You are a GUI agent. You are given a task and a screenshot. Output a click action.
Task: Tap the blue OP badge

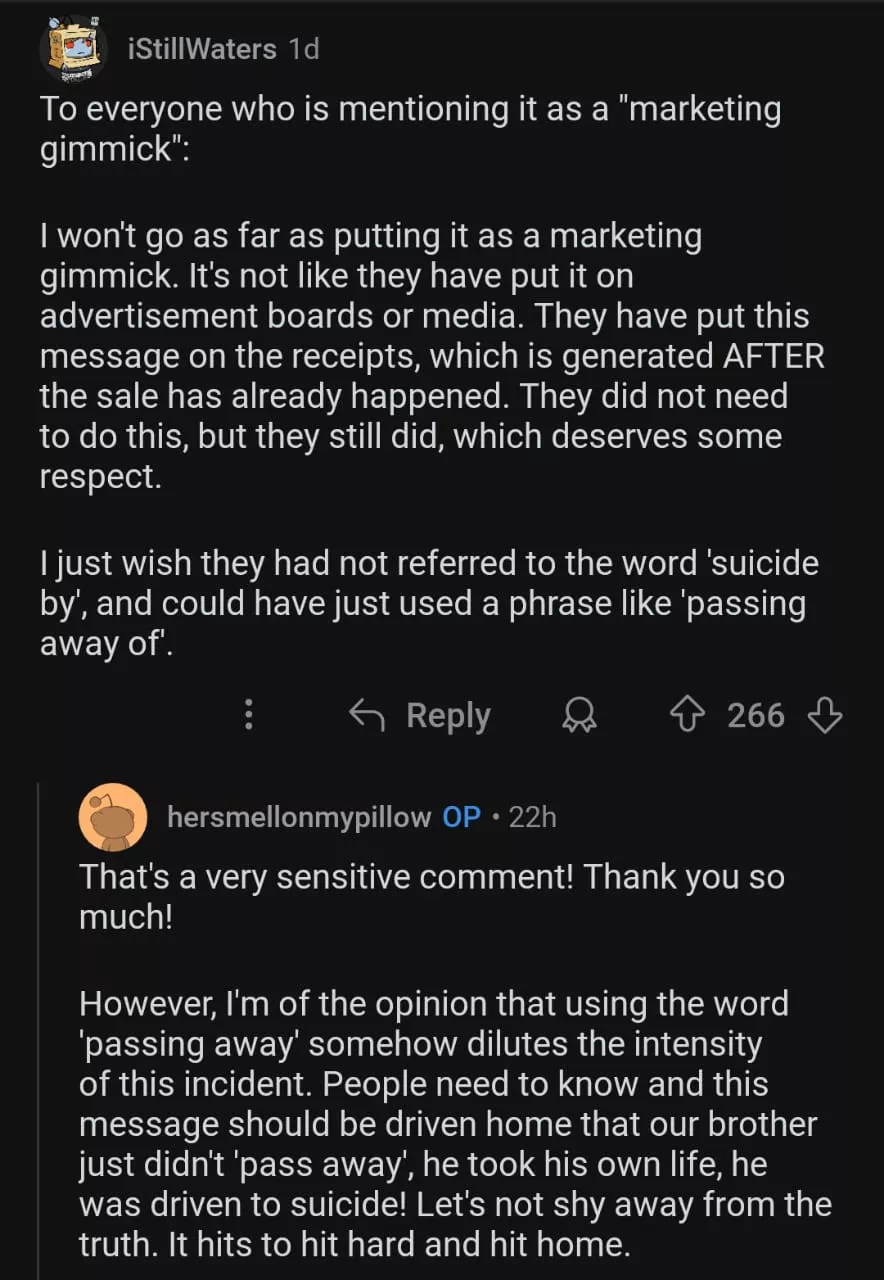[x=461, y=817]
